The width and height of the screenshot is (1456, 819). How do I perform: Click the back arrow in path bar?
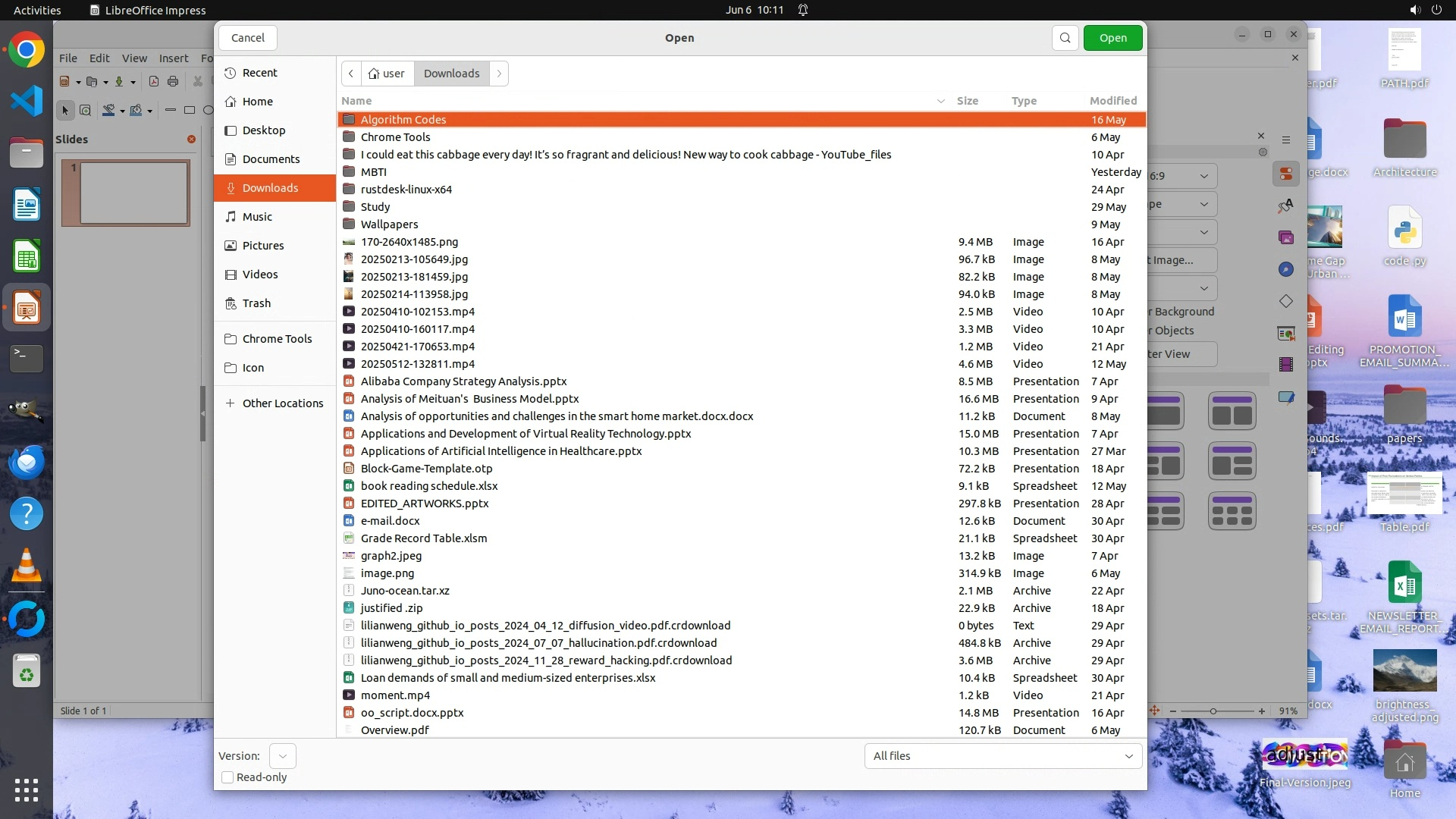click(351, 74)
